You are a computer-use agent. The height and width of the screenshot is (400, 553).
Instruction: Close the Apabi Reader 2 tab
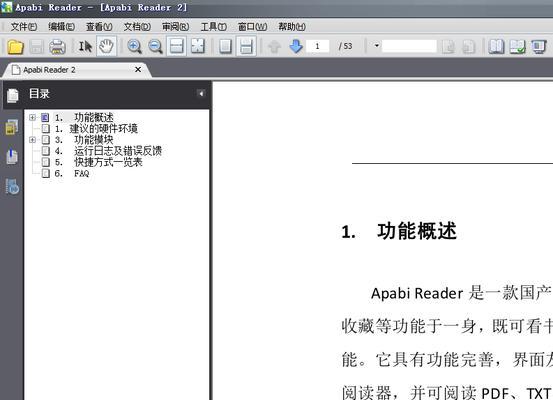(x=138, y=69)
